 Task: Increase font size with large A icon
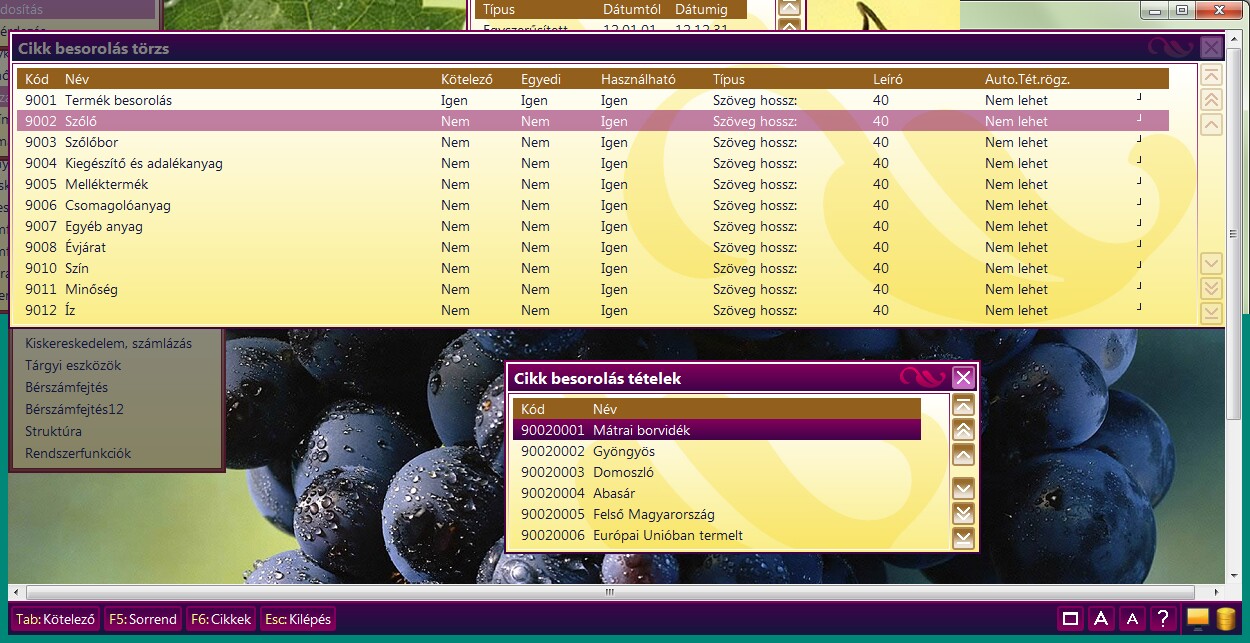tap(1101, 619)
